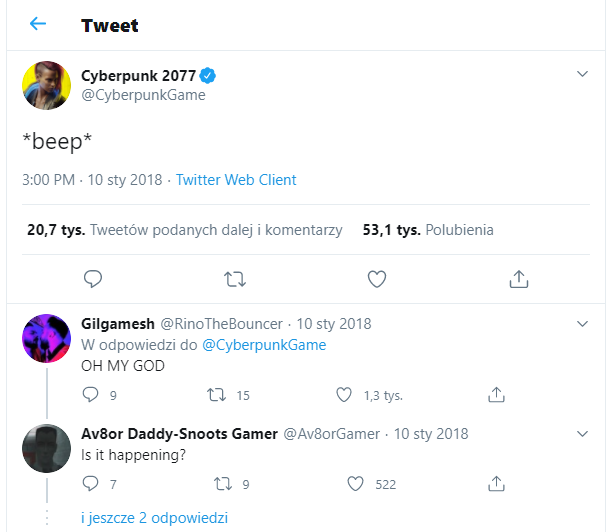The image size is (606, 532).
Task: Open options chevron on Av8or's reply
Action: (x=583, y=434)
